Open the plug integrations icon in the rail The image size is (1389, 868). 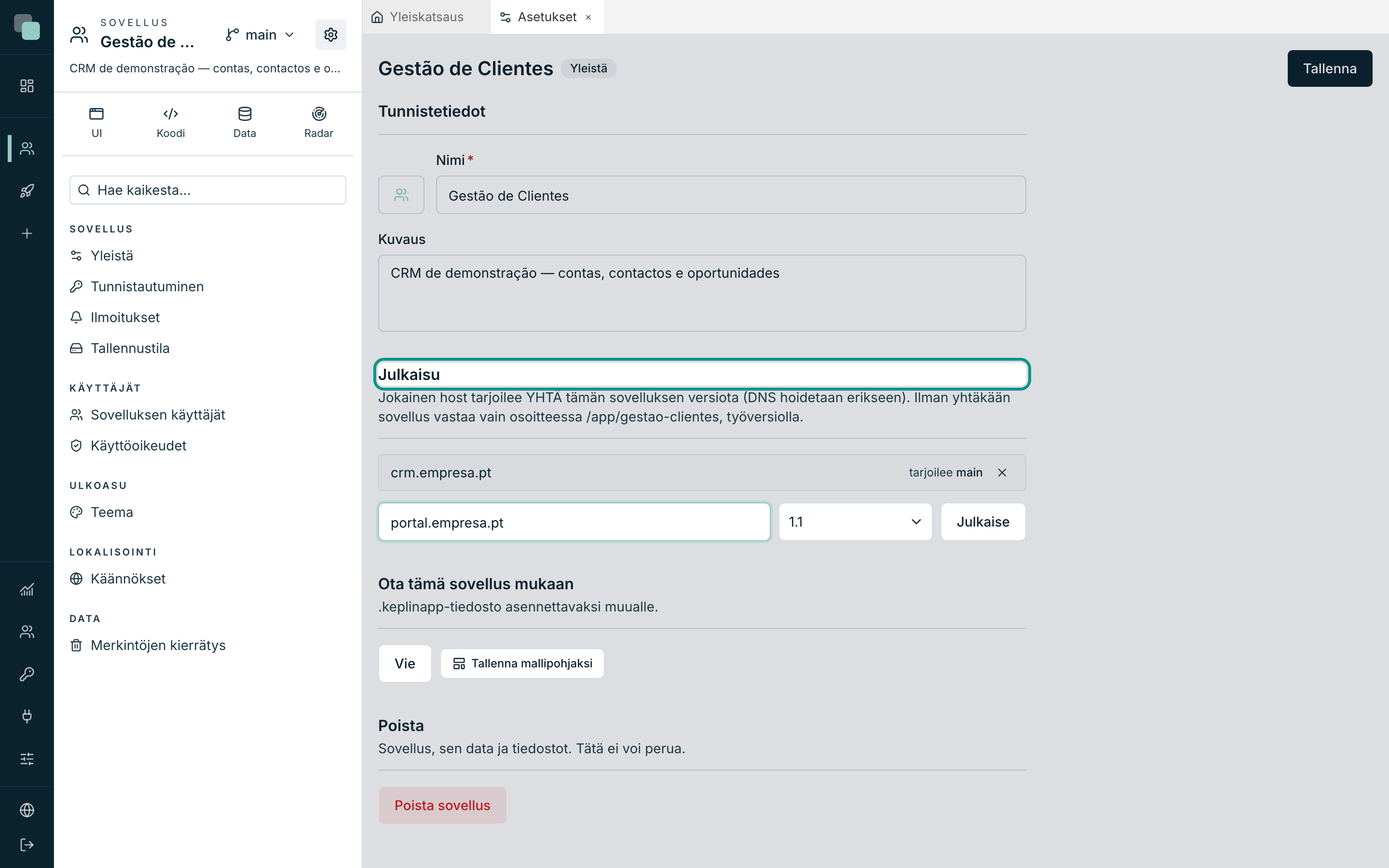point(27,717)
